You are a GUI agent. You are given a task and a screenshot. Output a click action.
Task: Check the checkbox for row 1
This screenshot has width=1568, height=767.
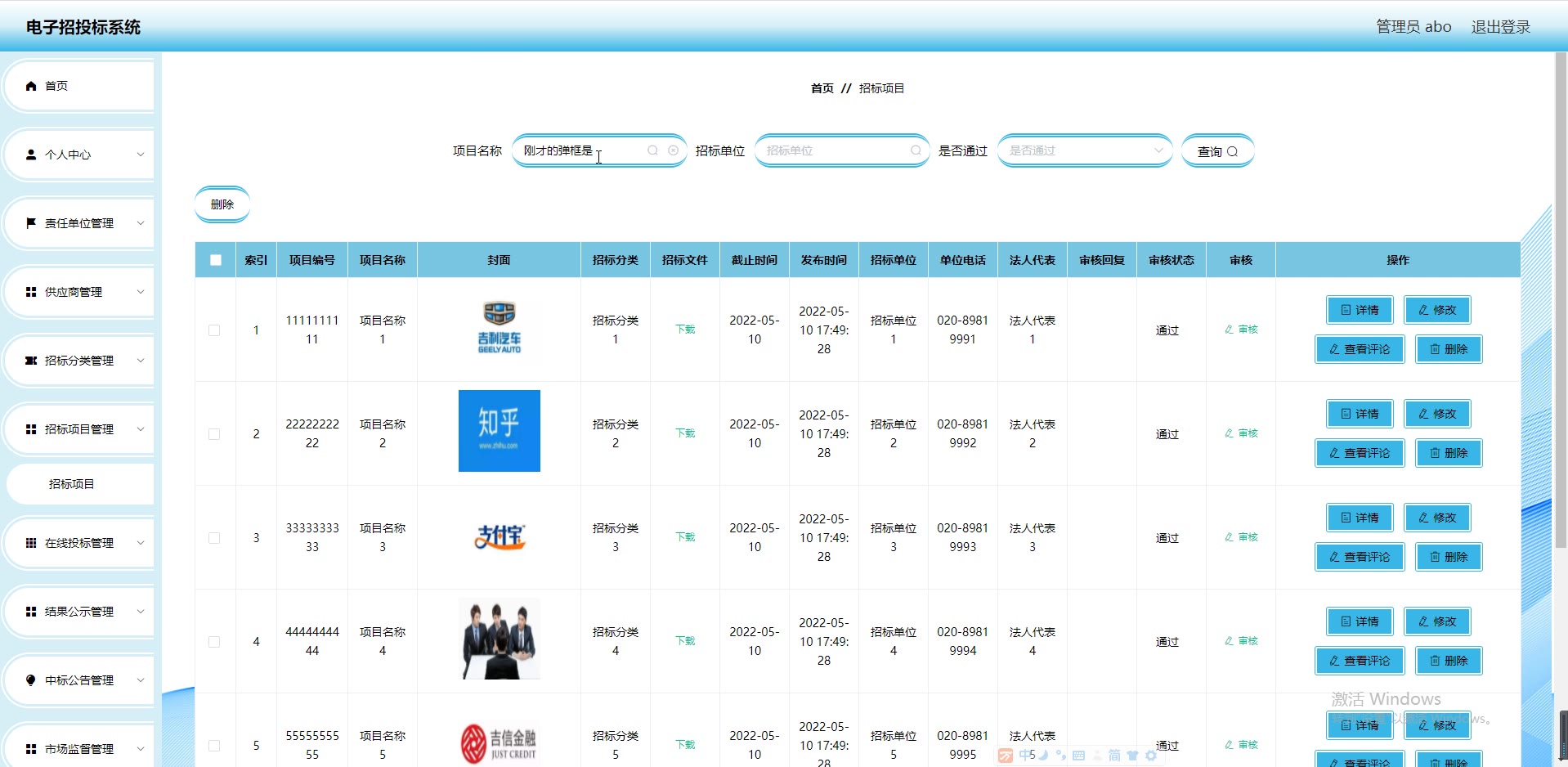(x=214, y=330)
